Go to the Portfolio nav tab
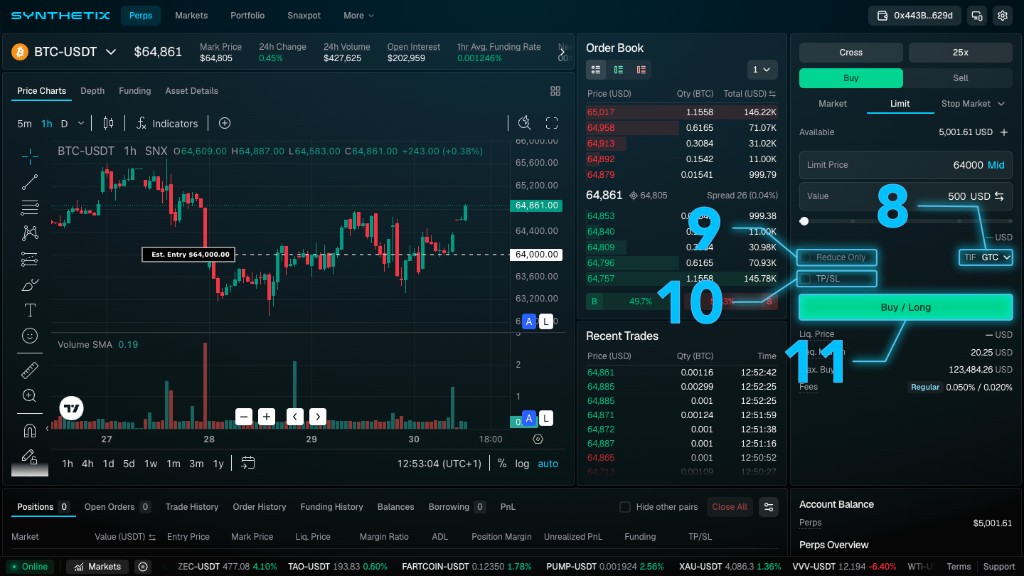This screenshot has height=576, width=1024. pyautogui.click(x=248, y=16)
